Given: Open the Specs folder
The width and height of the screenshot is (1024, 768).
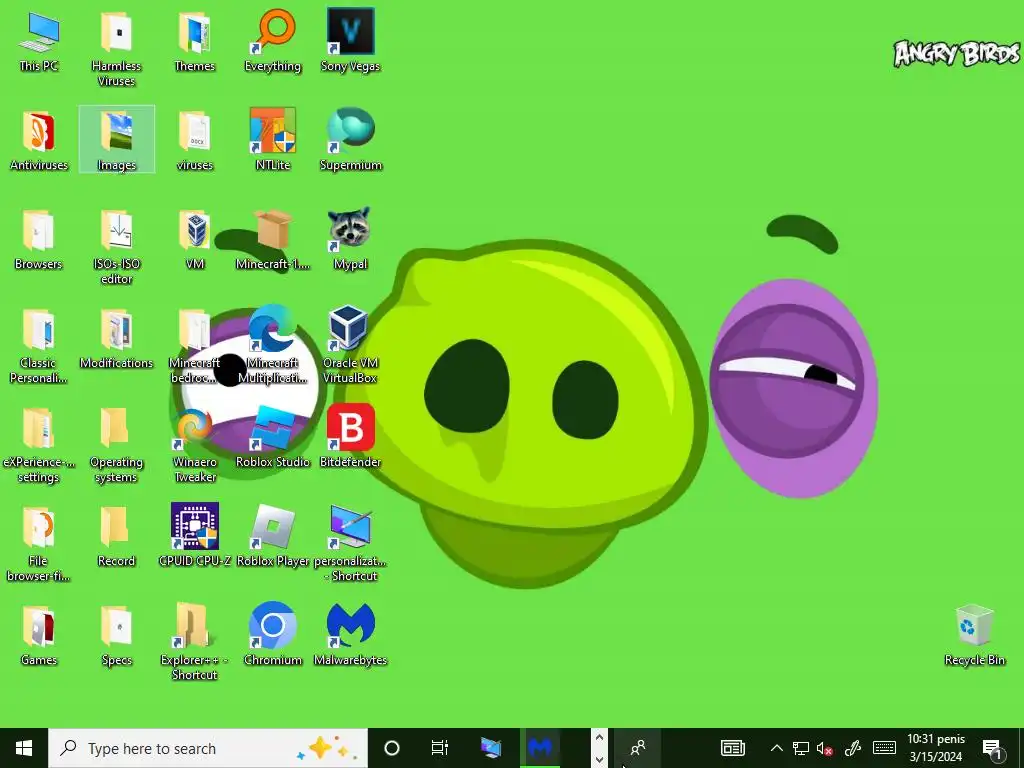Looking at the screenshot, I should 116,635.
